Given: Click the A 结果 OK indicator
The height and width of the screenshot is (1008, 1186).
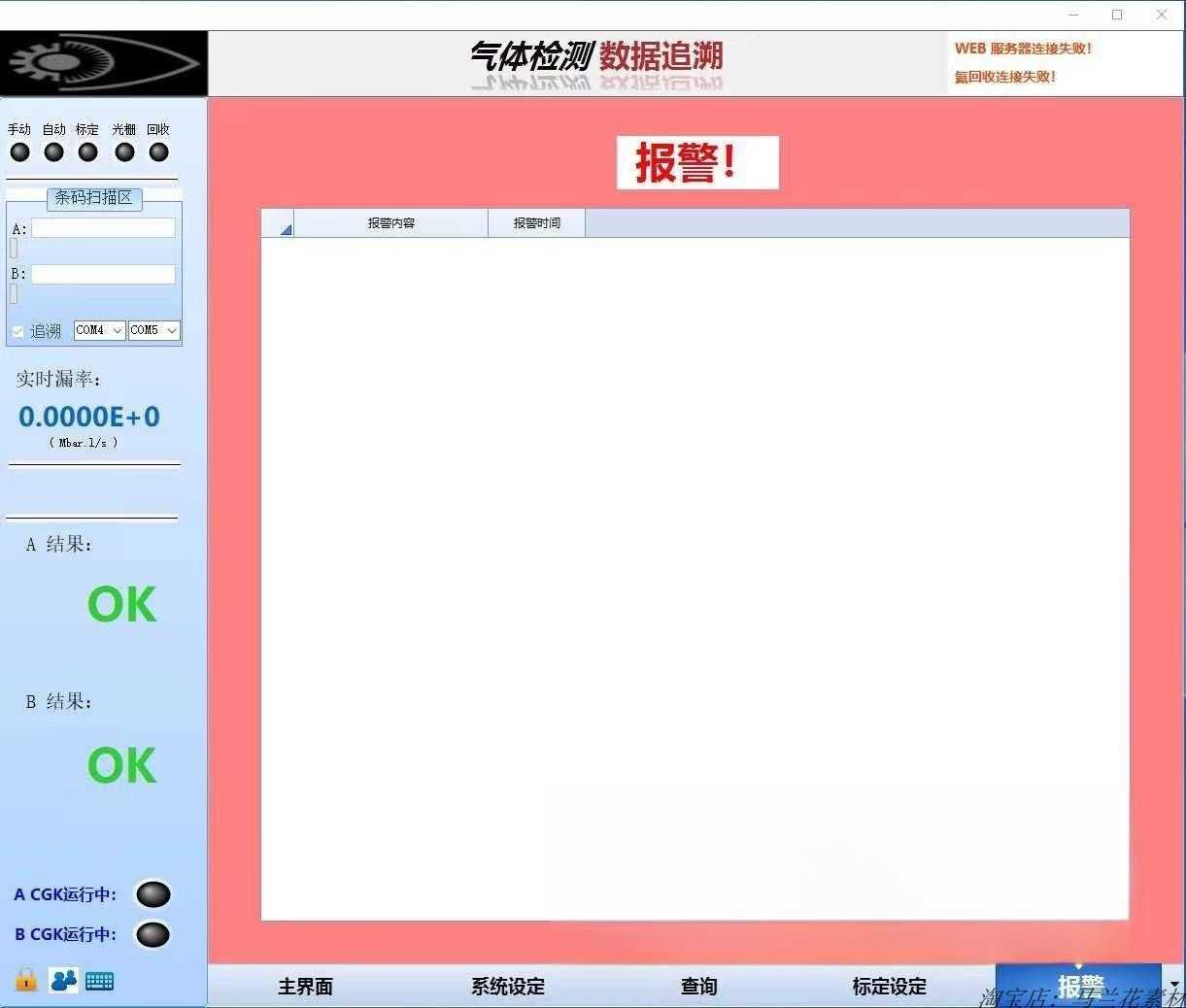Looking at the screenshot, I should [121, 604].
